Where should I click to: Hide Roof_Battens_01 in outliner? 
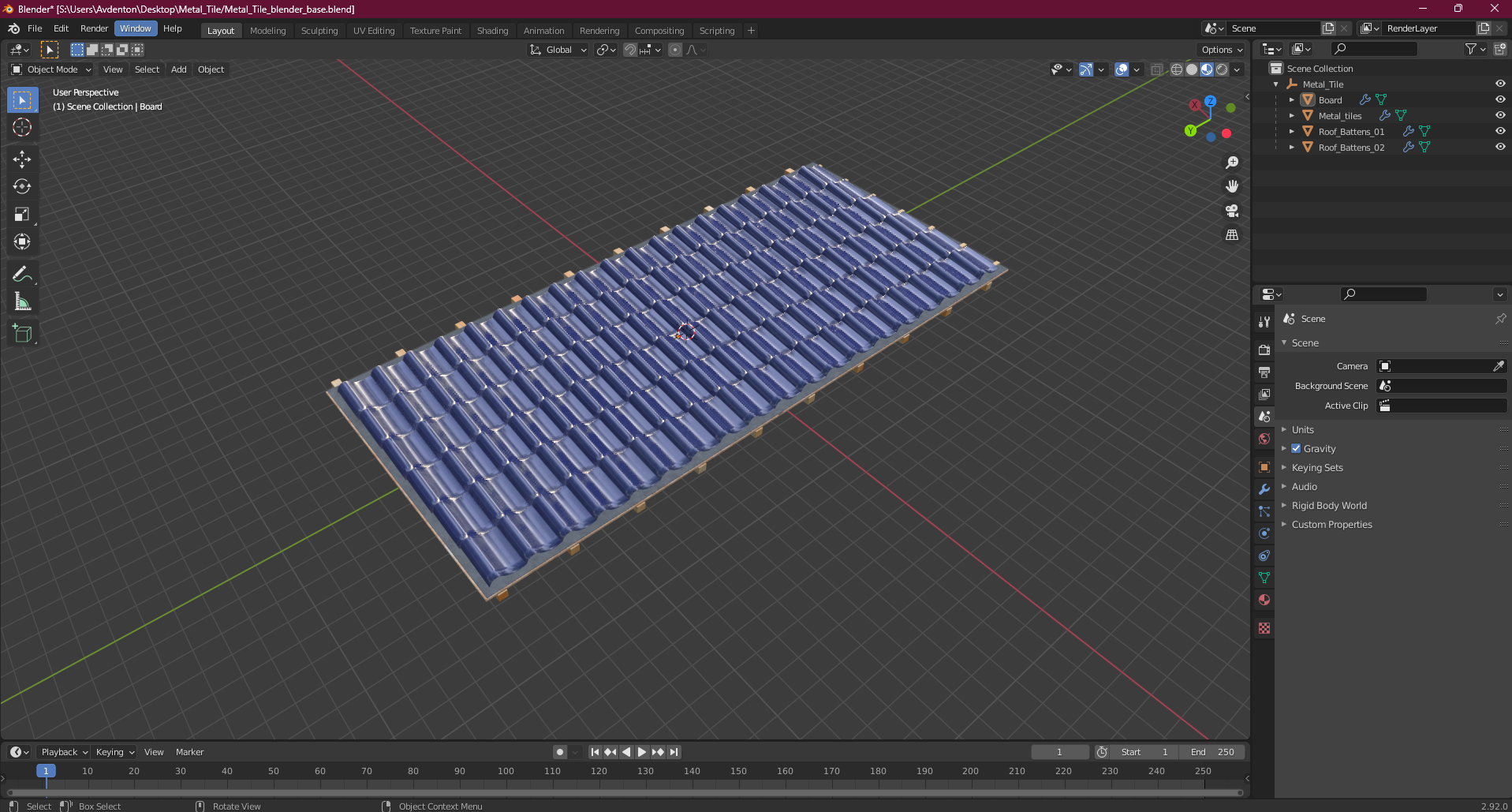1500,131
